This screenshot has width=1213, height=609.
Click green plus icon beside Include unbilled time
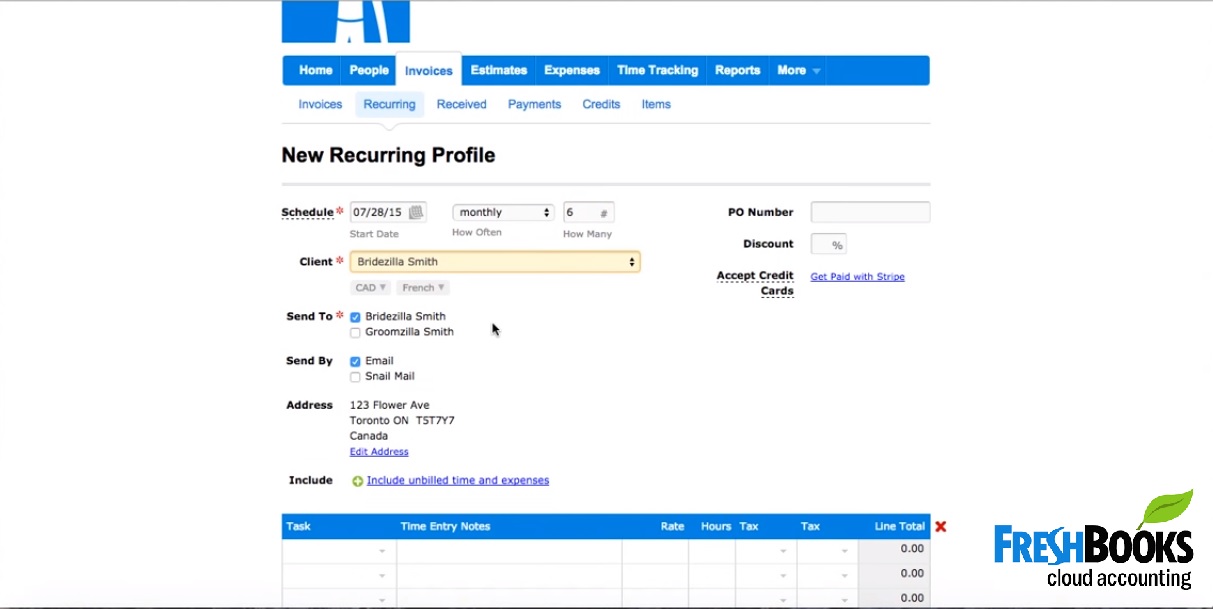tap(357, 481)
